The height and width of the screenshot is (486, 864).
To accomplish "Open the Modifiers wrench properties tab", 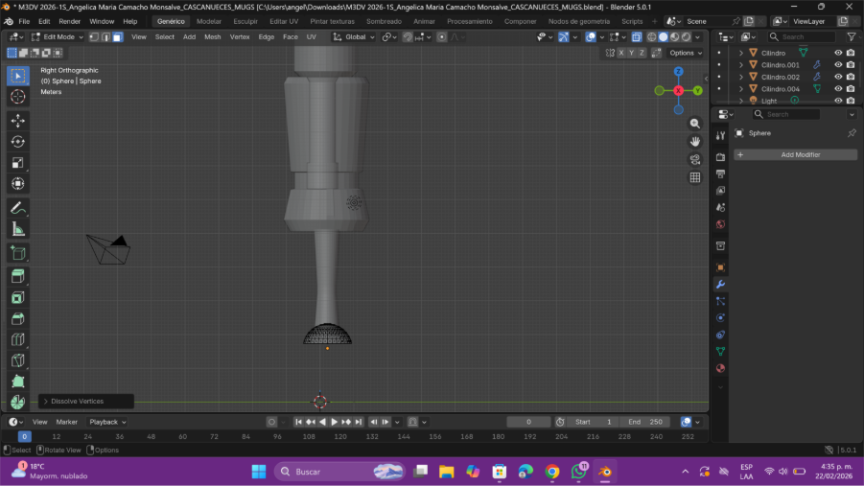I will point(720,284).
